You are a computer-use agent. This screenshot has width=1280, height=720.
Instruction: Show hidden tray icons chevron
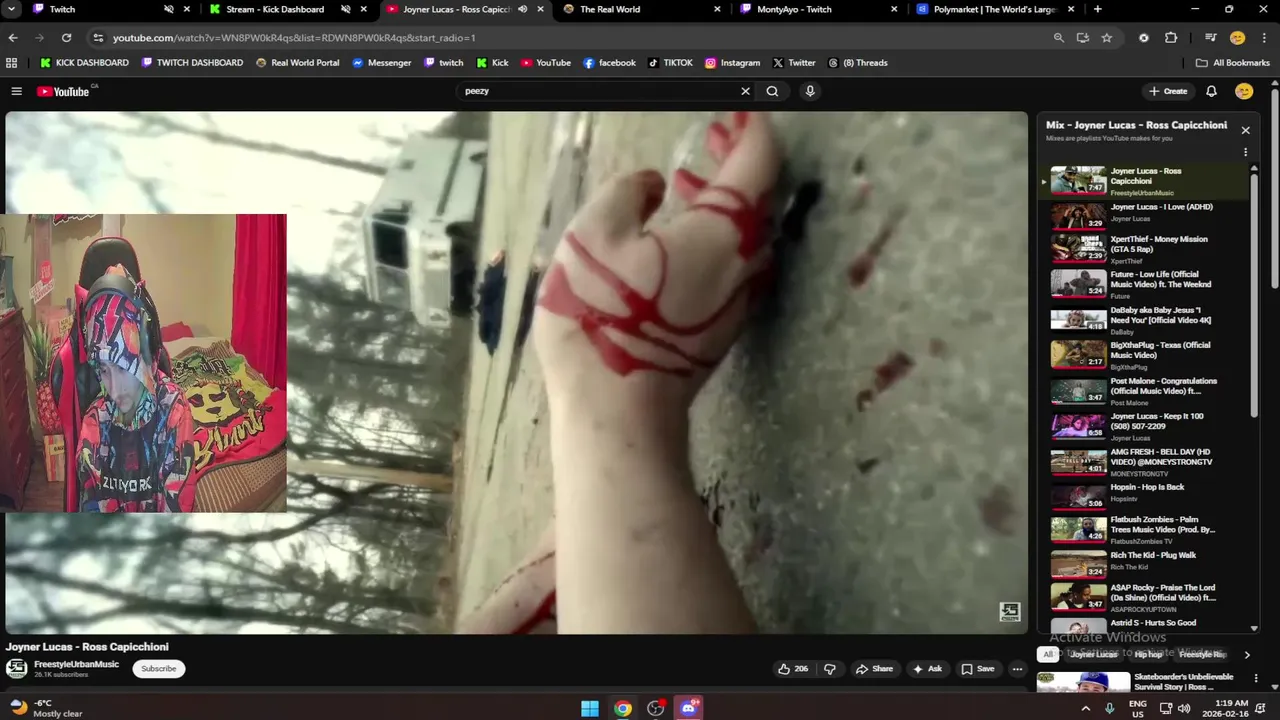(1086, 708)
